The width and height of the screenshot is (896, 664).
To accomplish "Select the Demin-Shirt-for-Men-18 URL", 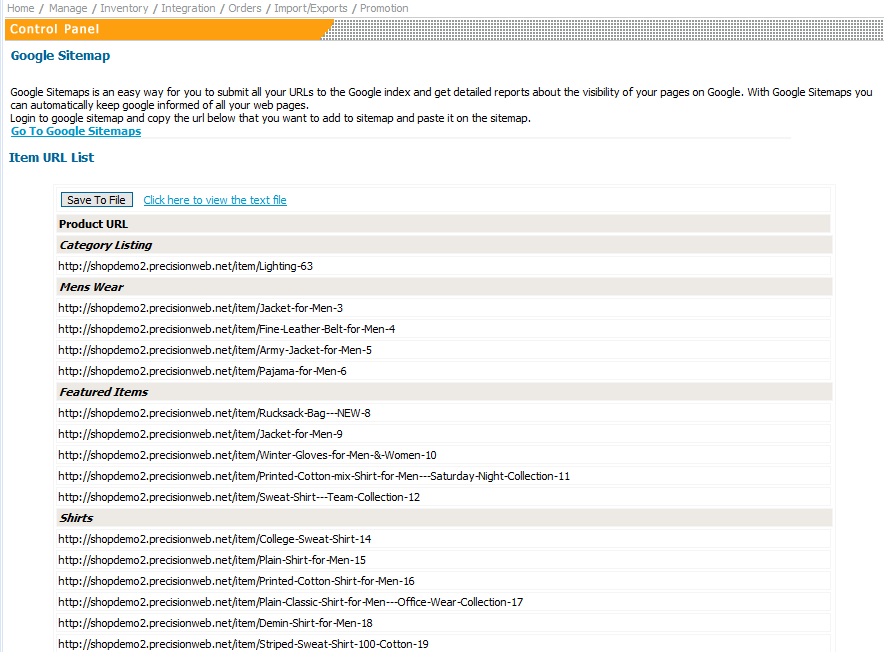I will pos(215,623).
